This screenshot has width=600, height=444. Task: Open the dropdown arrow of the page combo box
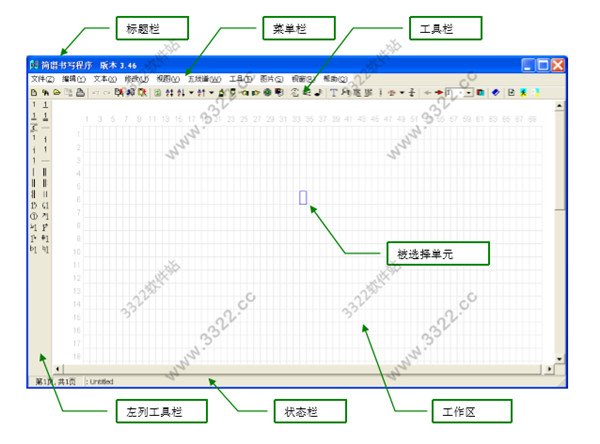[469, 93]
